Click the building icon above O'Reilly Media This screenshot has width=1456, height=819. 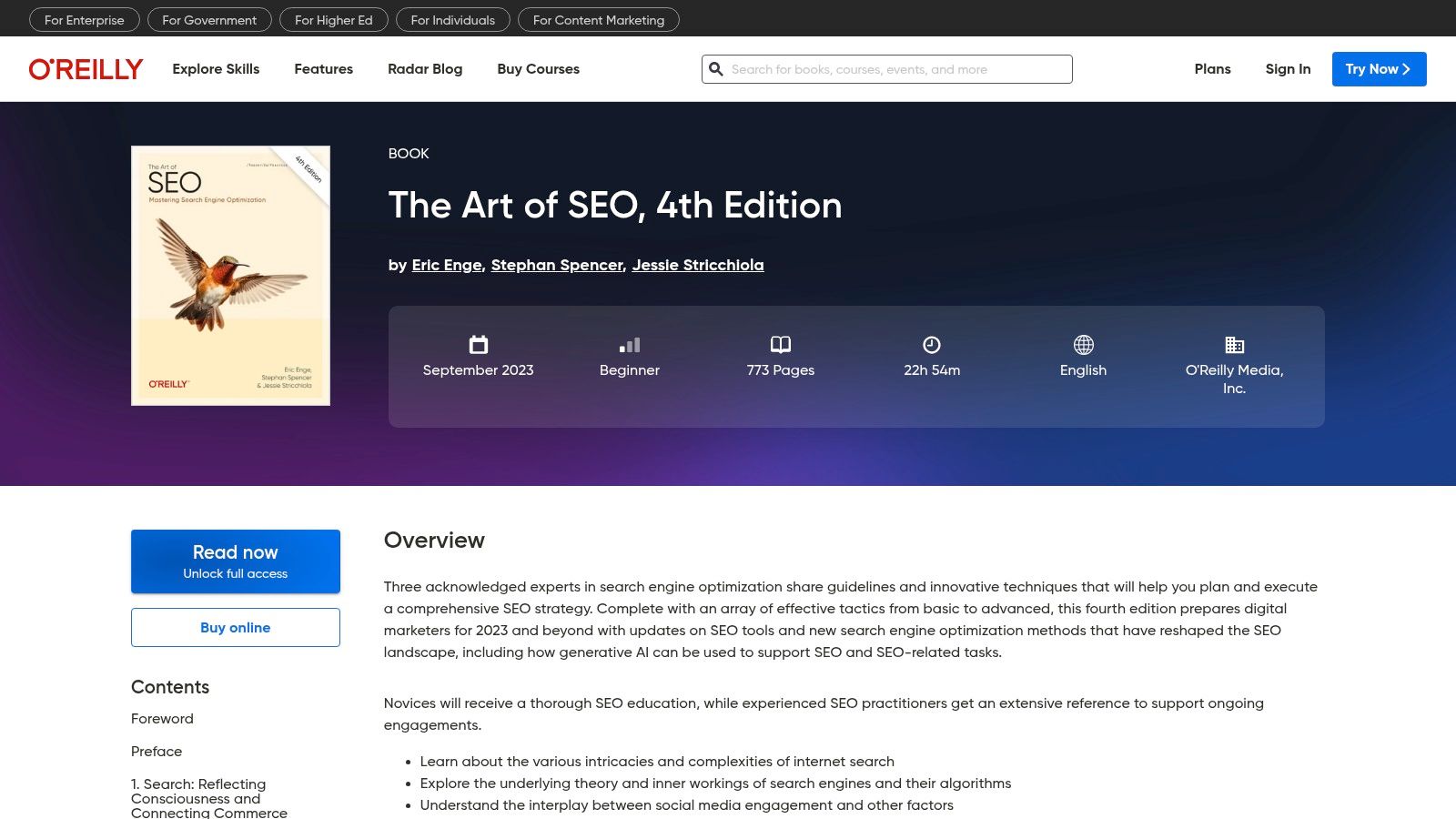pos(1234,345)
